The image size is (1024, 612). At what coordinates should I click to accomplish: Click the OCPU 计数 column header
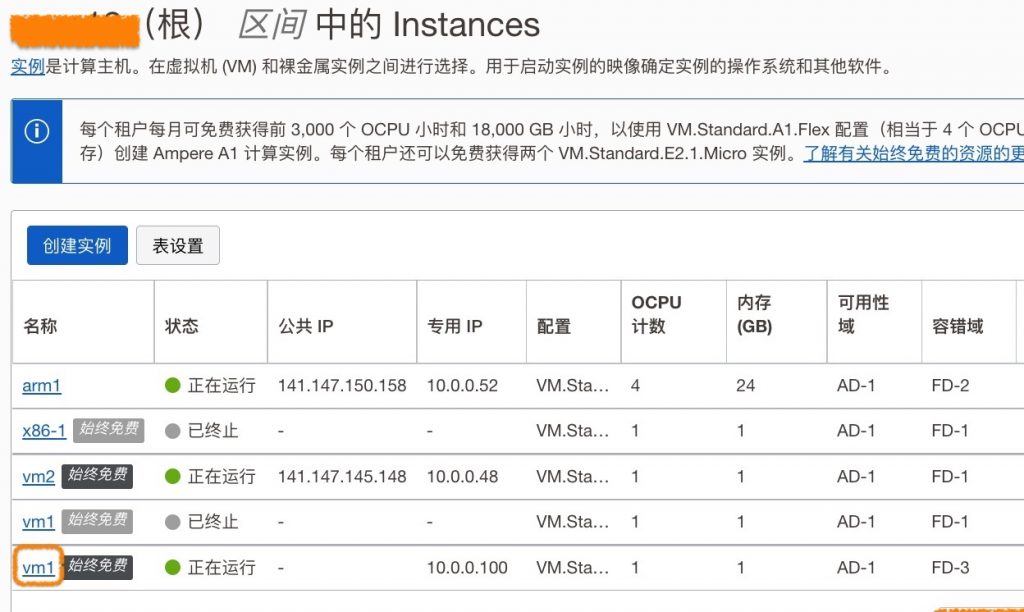[x=656, y=314]
